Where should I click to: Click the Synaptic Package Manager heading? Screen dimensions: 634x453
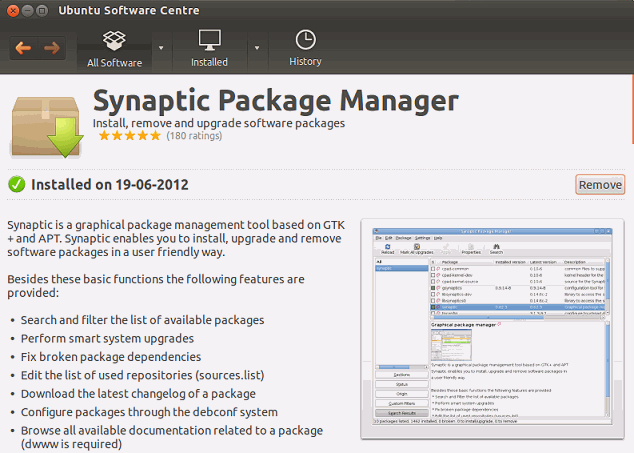(x=275, y=101)
